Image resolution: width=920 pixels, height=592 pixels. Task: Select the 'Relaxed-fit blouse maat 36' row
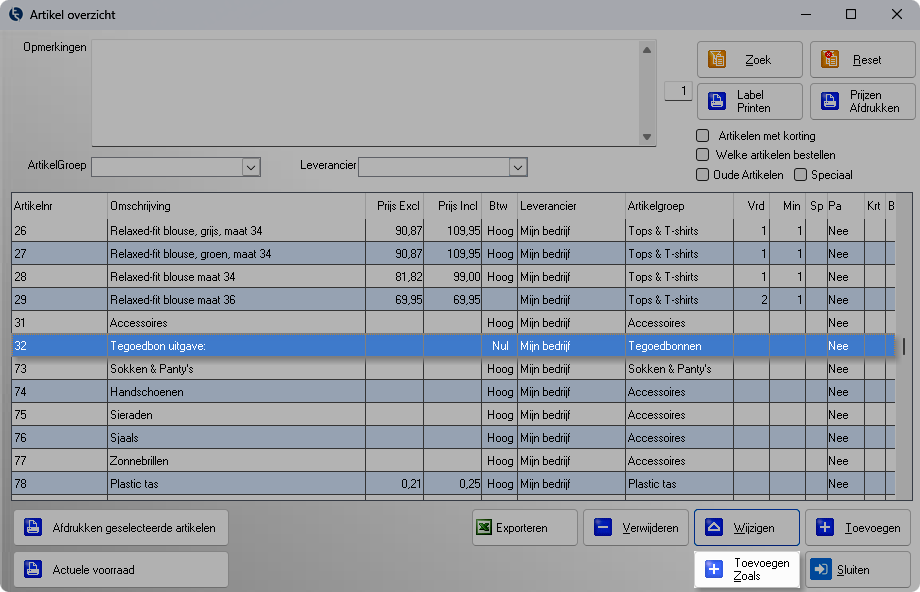tap(453, 299)
